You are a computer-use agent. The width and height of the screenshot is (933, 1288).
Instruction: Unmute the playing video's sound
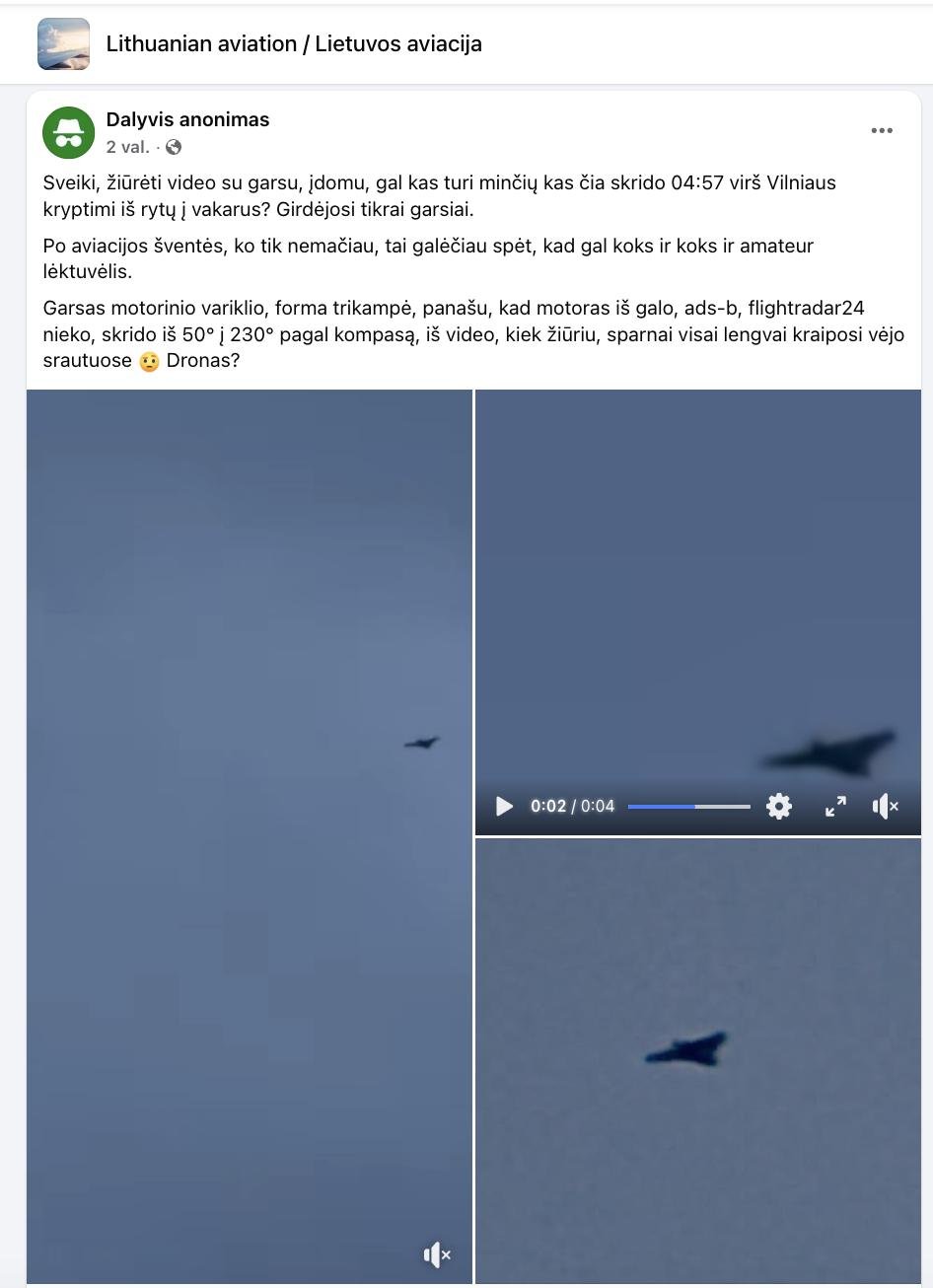tap(886, 806)
